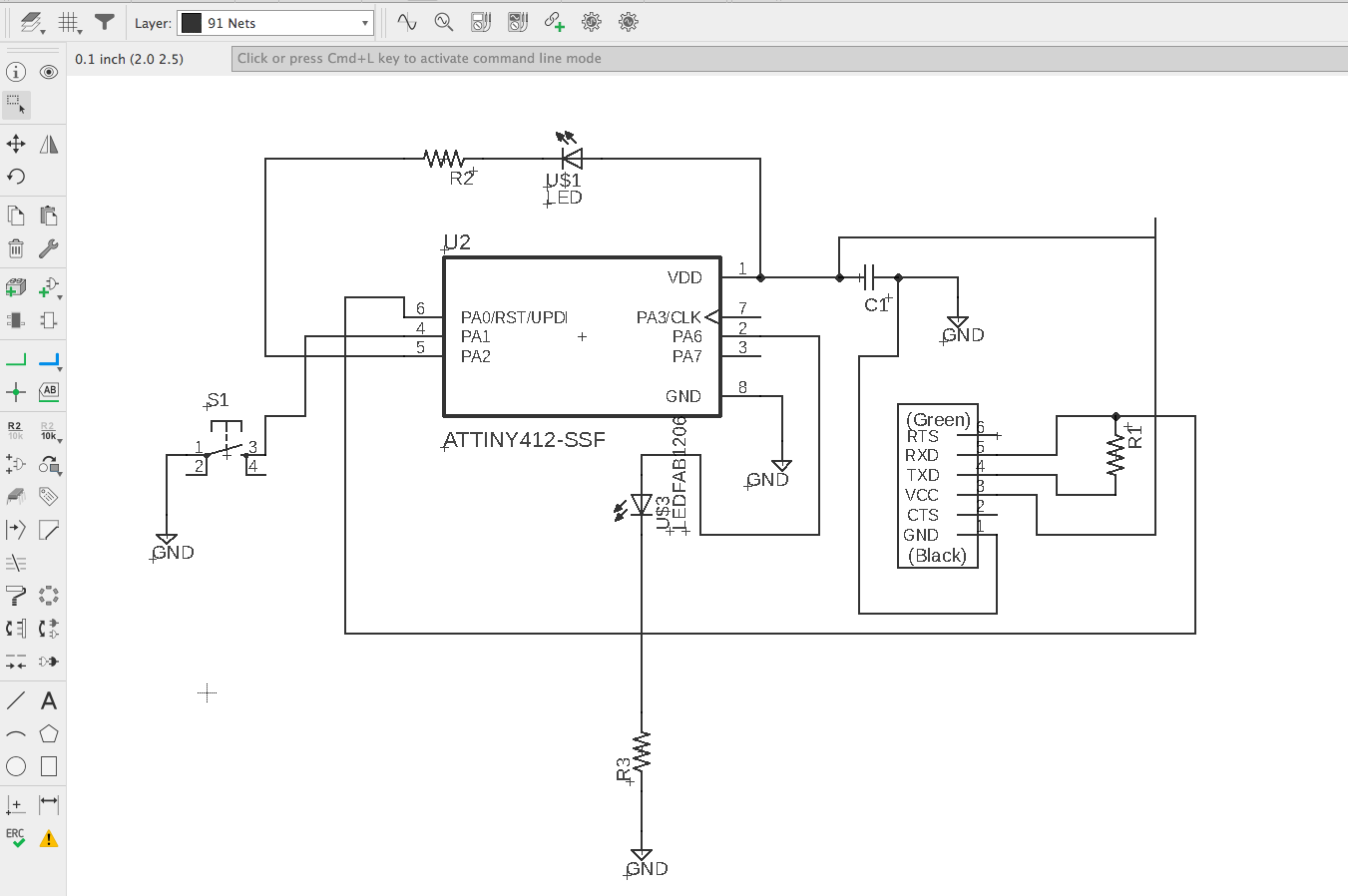Screen dimensions: 1348x896
Task: Click the dark layer color swatch
Action: click(x=192, y=23)
